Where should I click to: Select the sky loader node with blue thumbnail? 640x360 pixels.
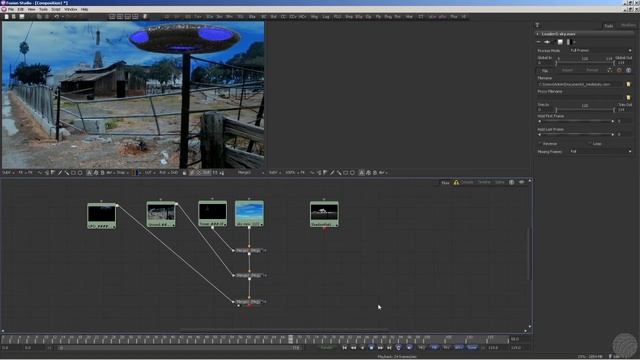click(249, 213)
